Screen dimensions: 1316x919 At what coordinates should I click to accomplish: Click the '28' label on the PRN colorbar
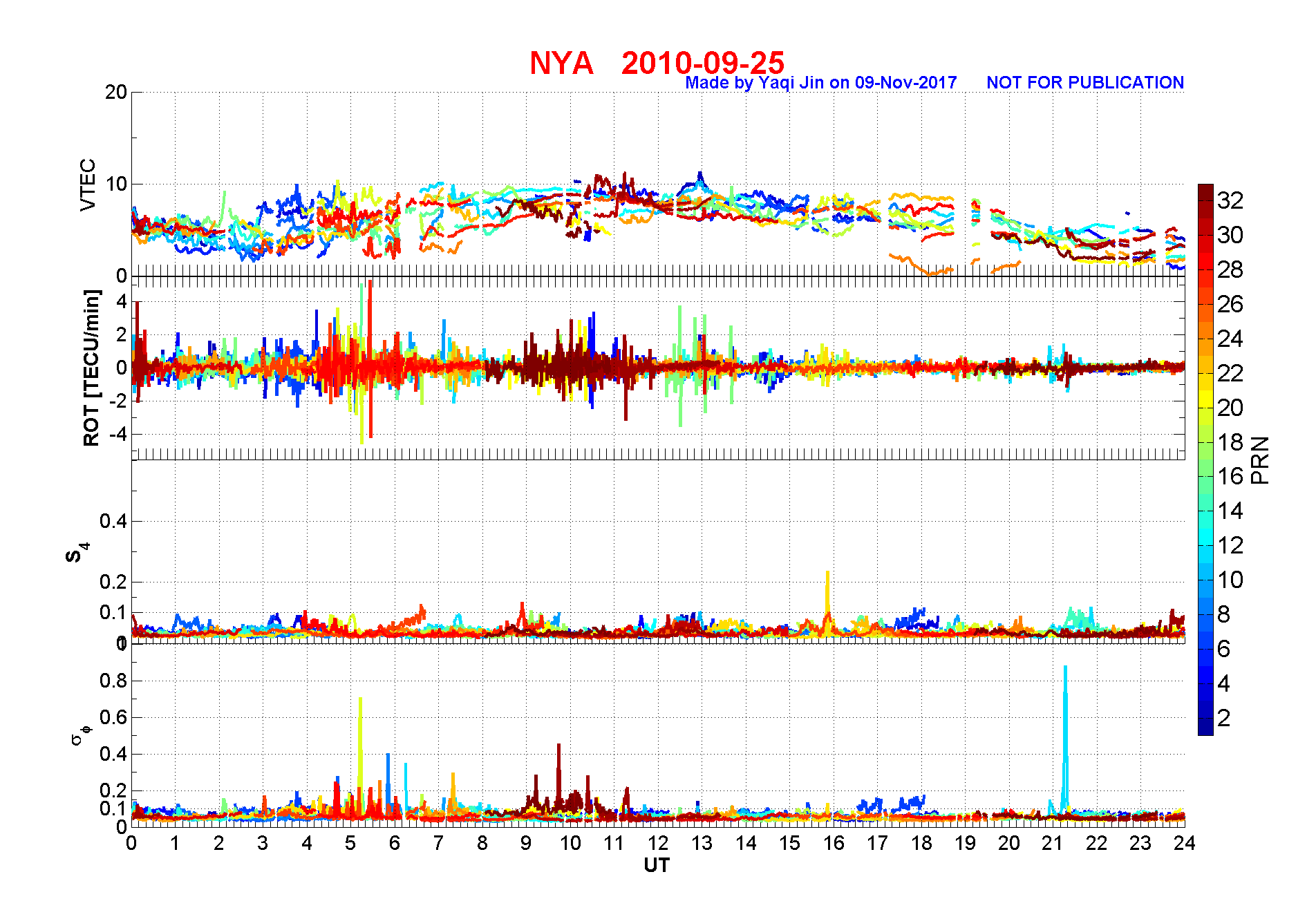click(1230, 269)
